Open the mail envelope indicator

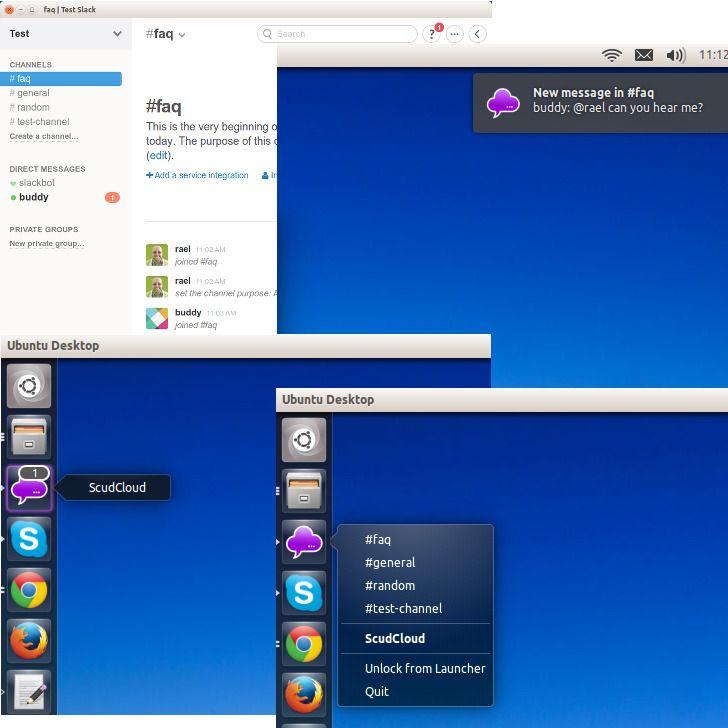(x=644, y=55)
